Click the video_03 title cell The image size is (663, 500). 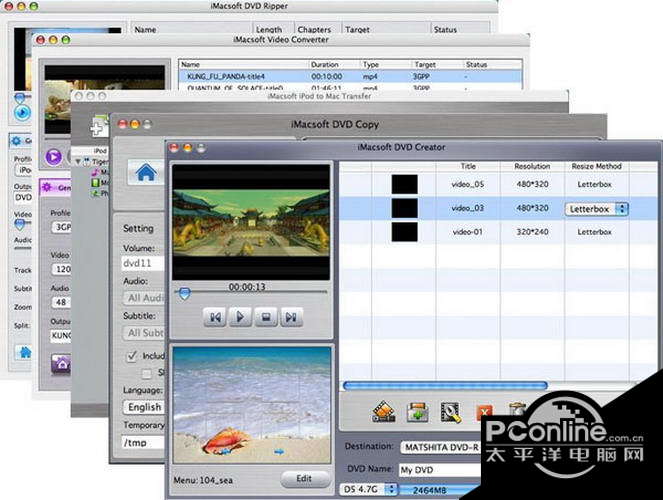click(x=468, y=208)
